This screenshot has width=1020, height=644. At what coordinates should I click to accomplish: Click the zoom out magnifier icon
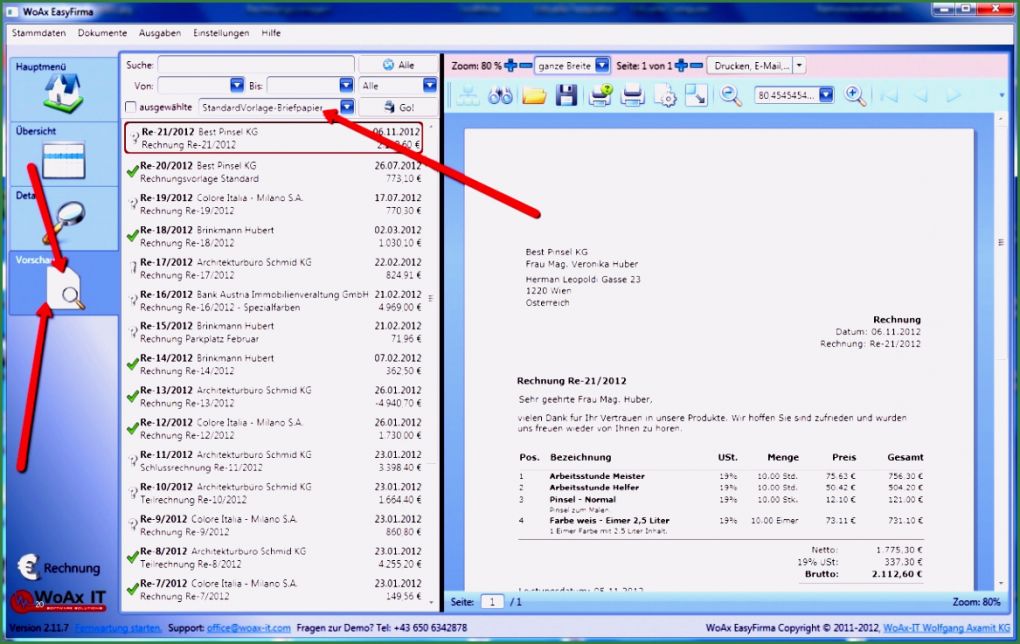tap(732, 95)
